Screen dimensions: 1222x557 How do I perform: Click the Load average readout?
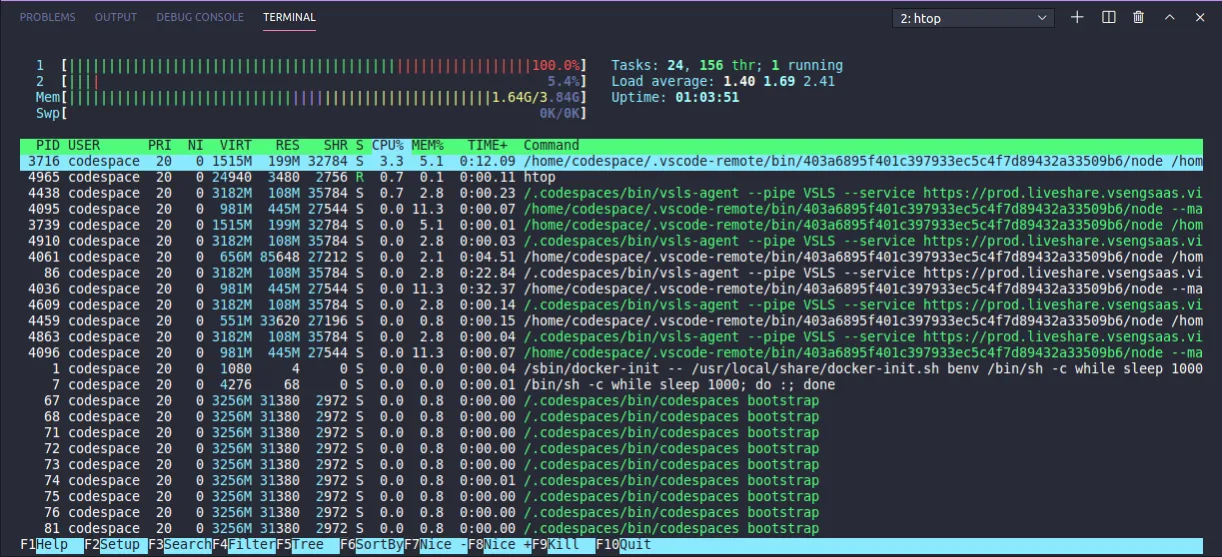pos(723,81)
